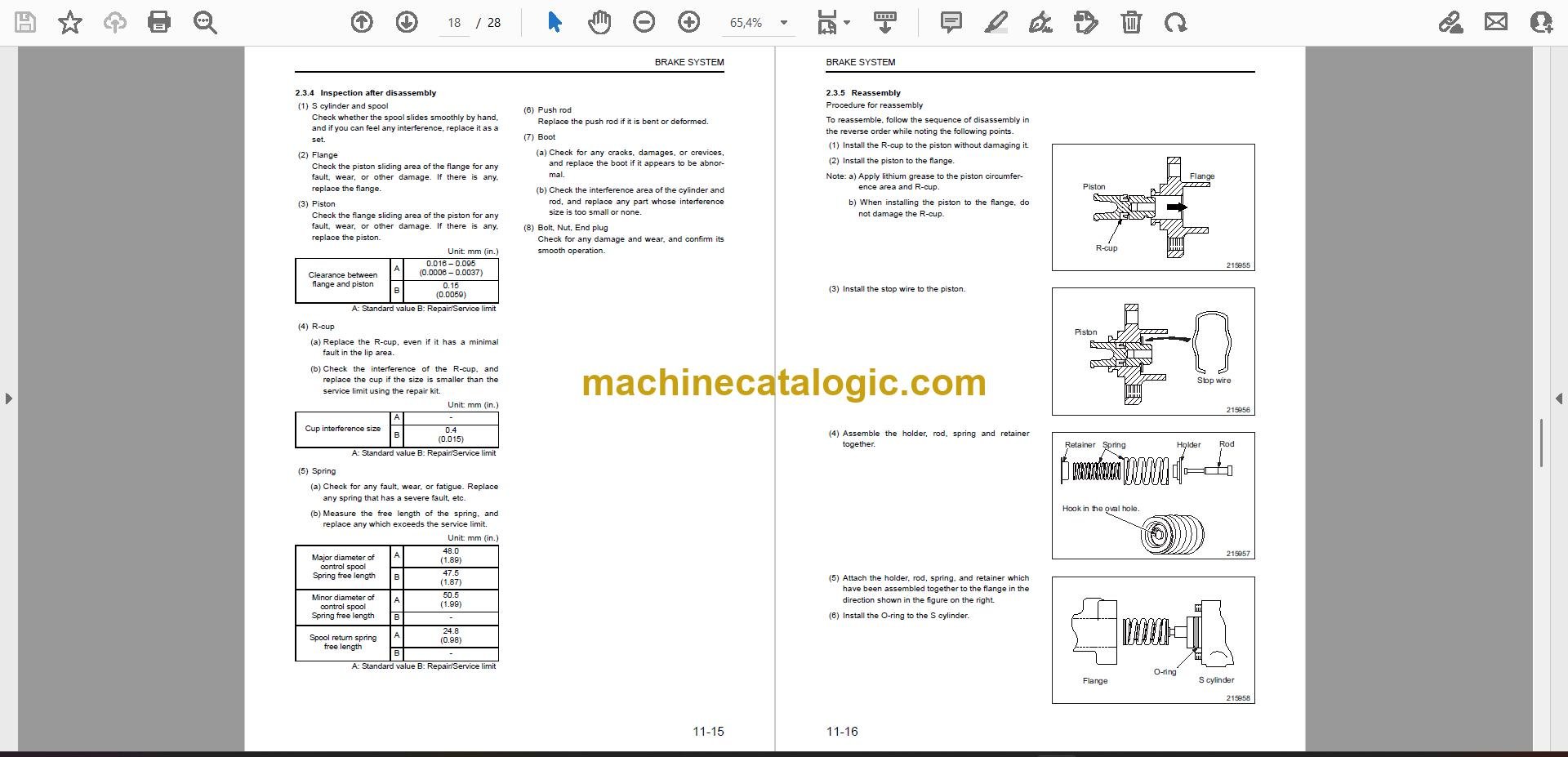Image resolution: width=1568 pixels, height=757 pixels.
Task: Click the '(3) Install the stop wire' step
Action: point(897,289)
